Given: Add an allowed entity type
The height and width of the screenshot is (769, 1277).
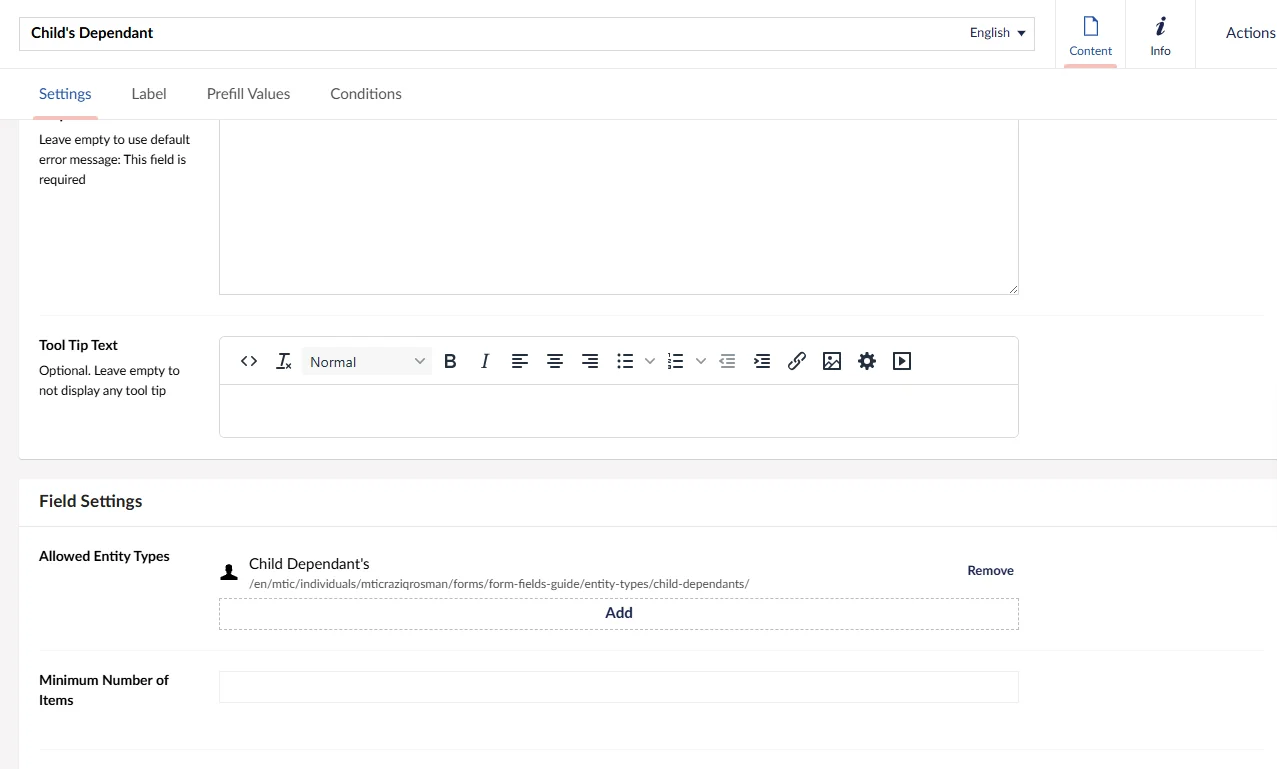Looking at the screenshot, I should point(618,613).
